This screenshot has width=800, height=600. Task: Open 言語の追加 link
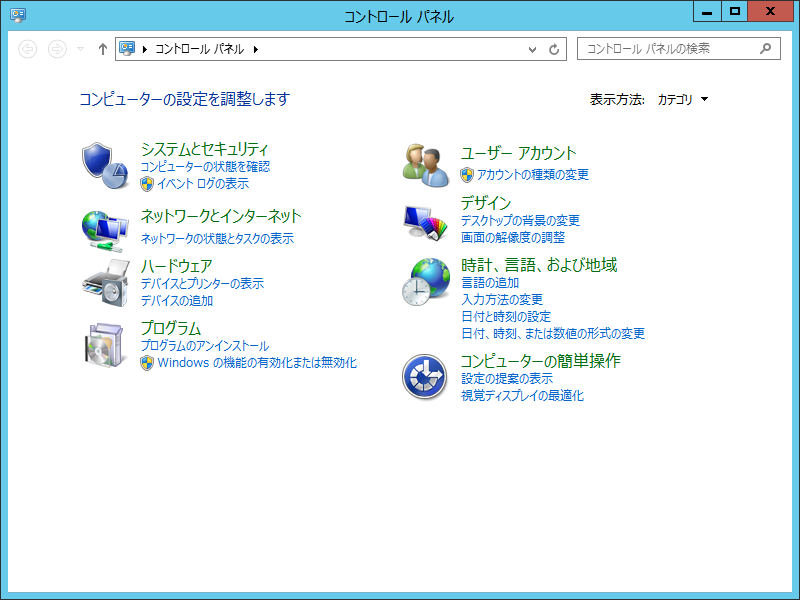(x=490, y=283)
